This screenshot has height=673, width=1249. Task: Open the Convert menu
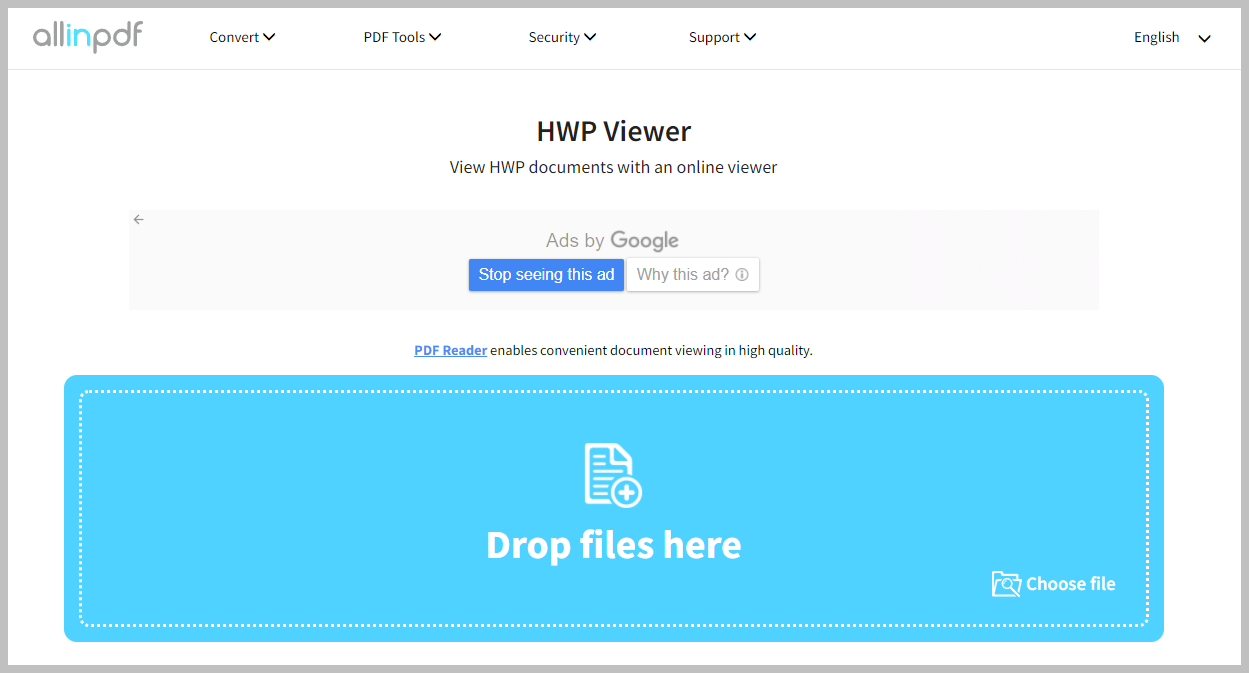tap(242, 37)
